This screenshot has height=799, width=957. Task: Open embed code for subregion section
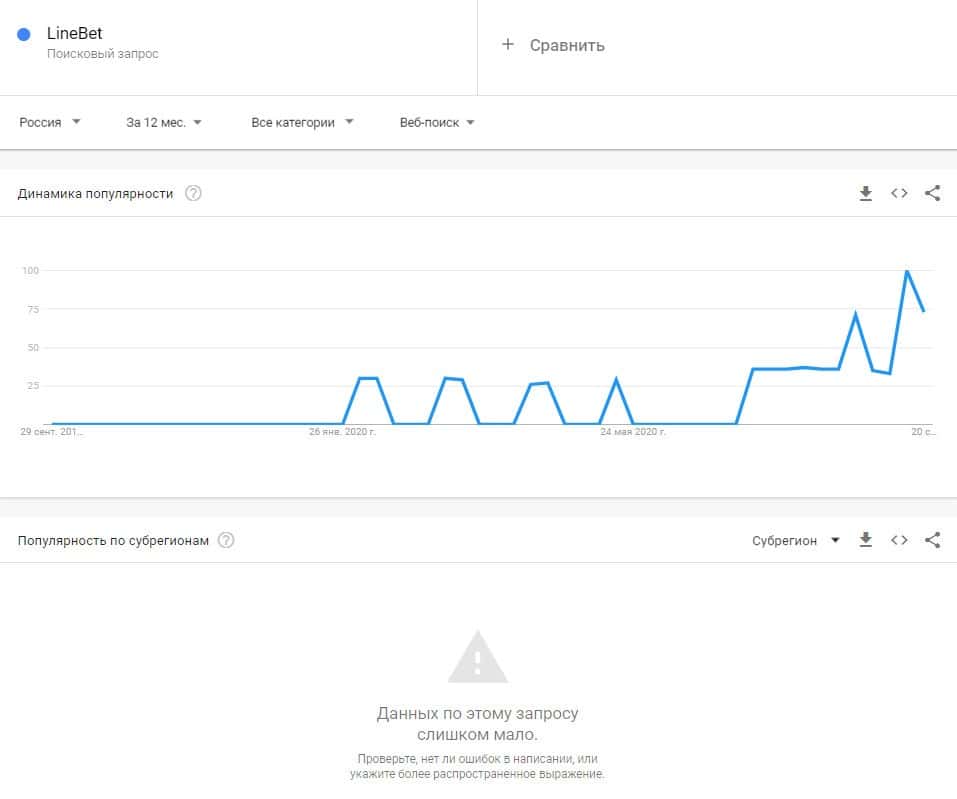[x=899, y=540]
